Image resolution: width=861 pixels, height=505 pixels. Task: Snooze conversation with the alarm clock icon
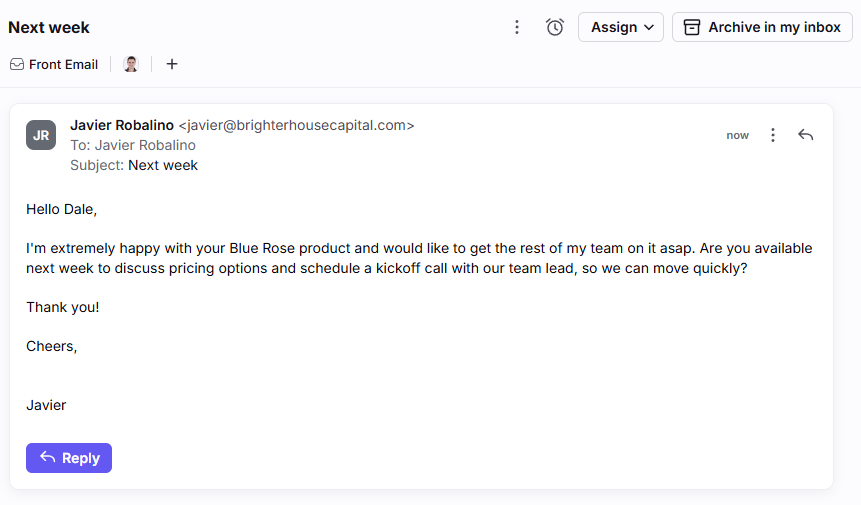tap(555, 27)
